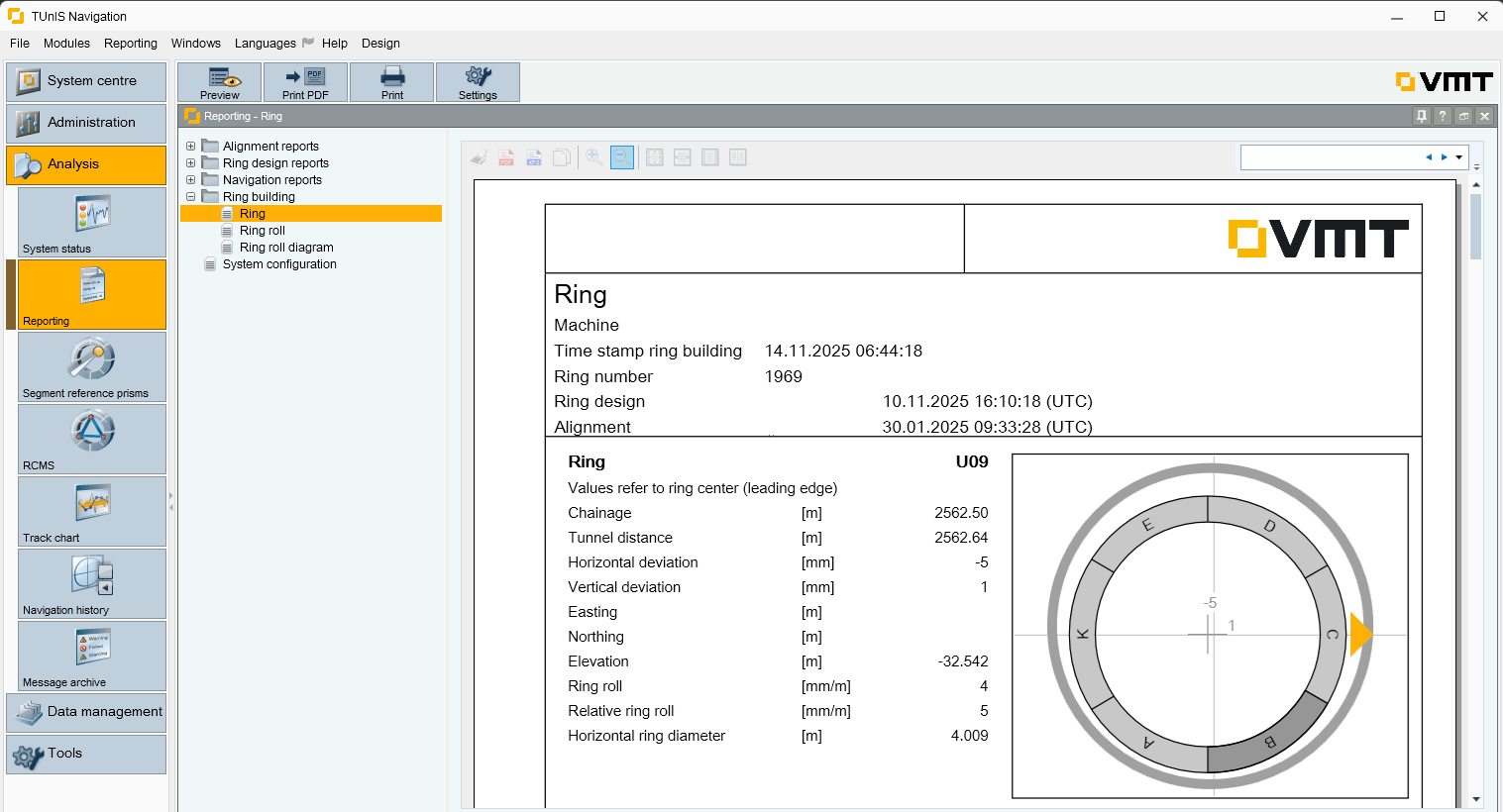Open the search box dropdown arrow
This screenshot has height=812, width=1503.
click(1459, 157)
